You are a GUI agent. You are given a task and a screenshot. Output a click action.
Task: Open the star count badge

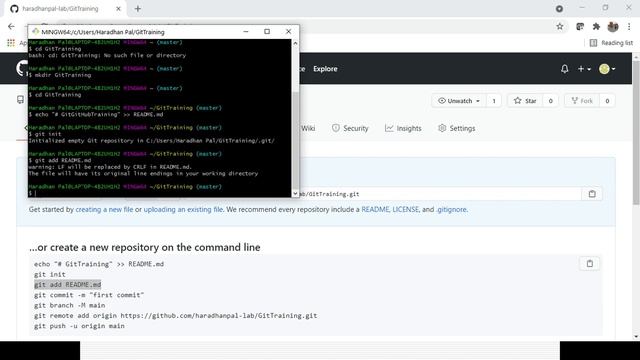[x=551, y=101]
